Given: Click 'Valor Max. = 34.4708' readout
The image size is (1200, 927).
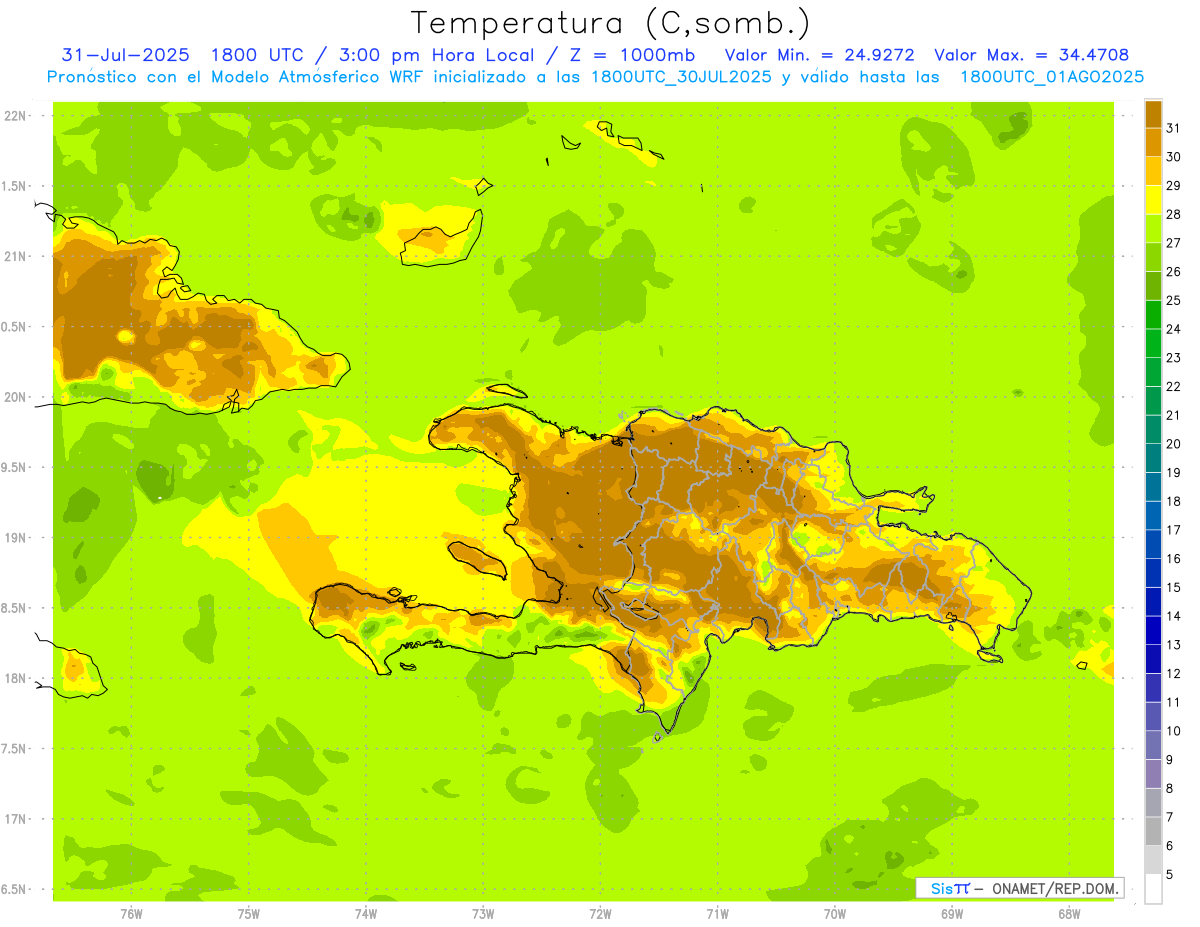Looking at the screenshot, I should (x=1032, y=55).
